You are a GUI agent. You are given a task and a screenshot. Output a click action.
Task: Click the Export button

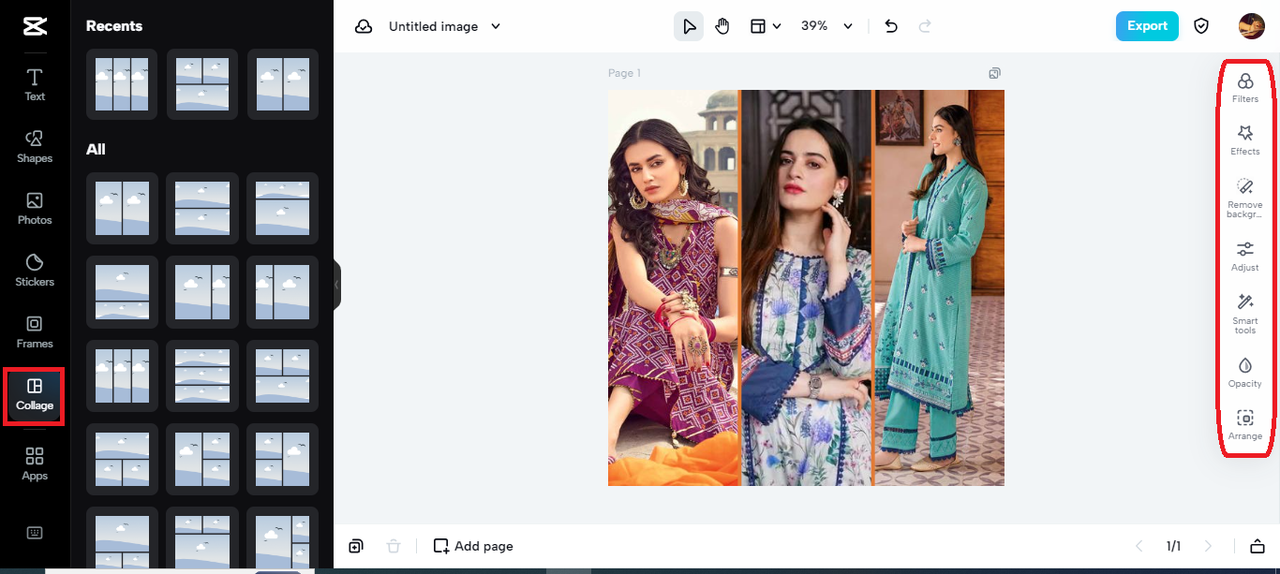[1147, 26]
